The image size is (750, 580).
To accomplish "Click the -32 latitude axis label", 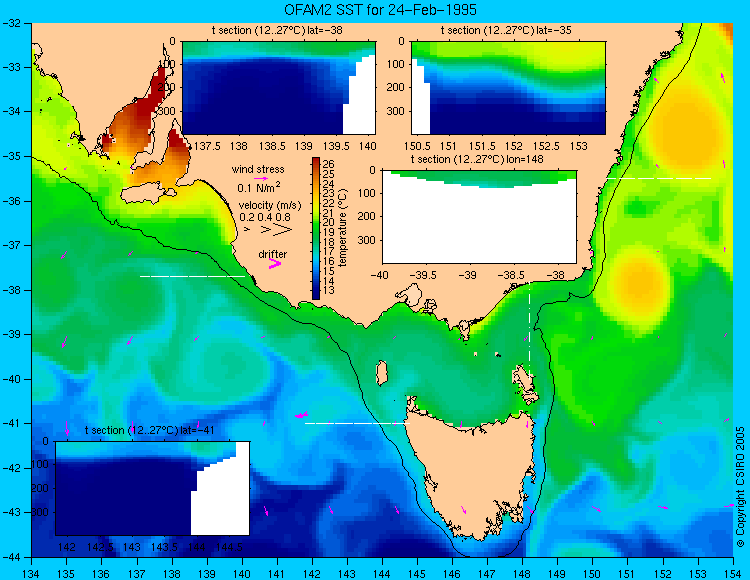I will [x=11, y=23].
